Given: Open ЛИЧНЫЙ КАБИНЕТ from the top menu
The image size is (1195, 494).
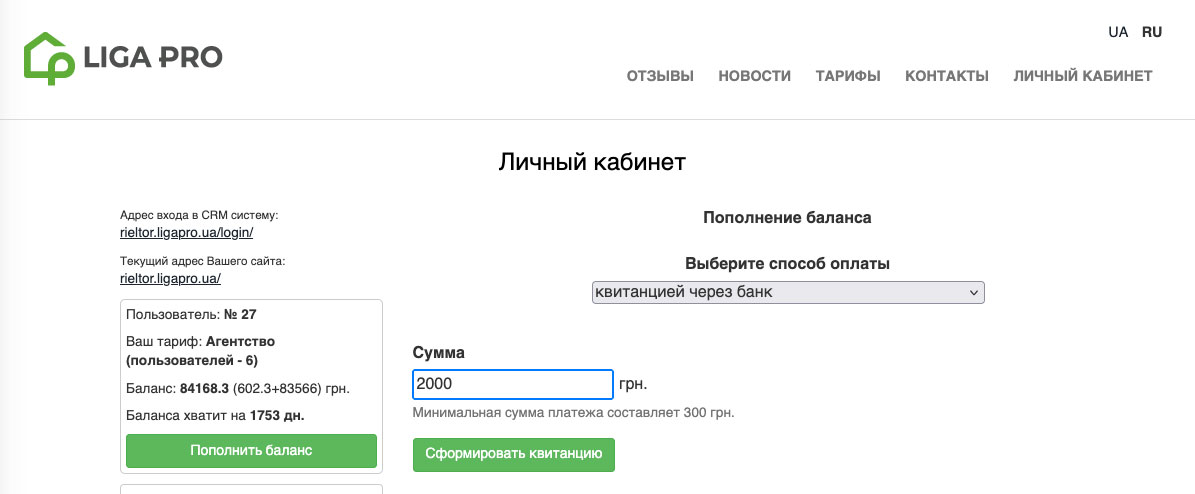Looking at the screenshot, I should [1083, 76].
